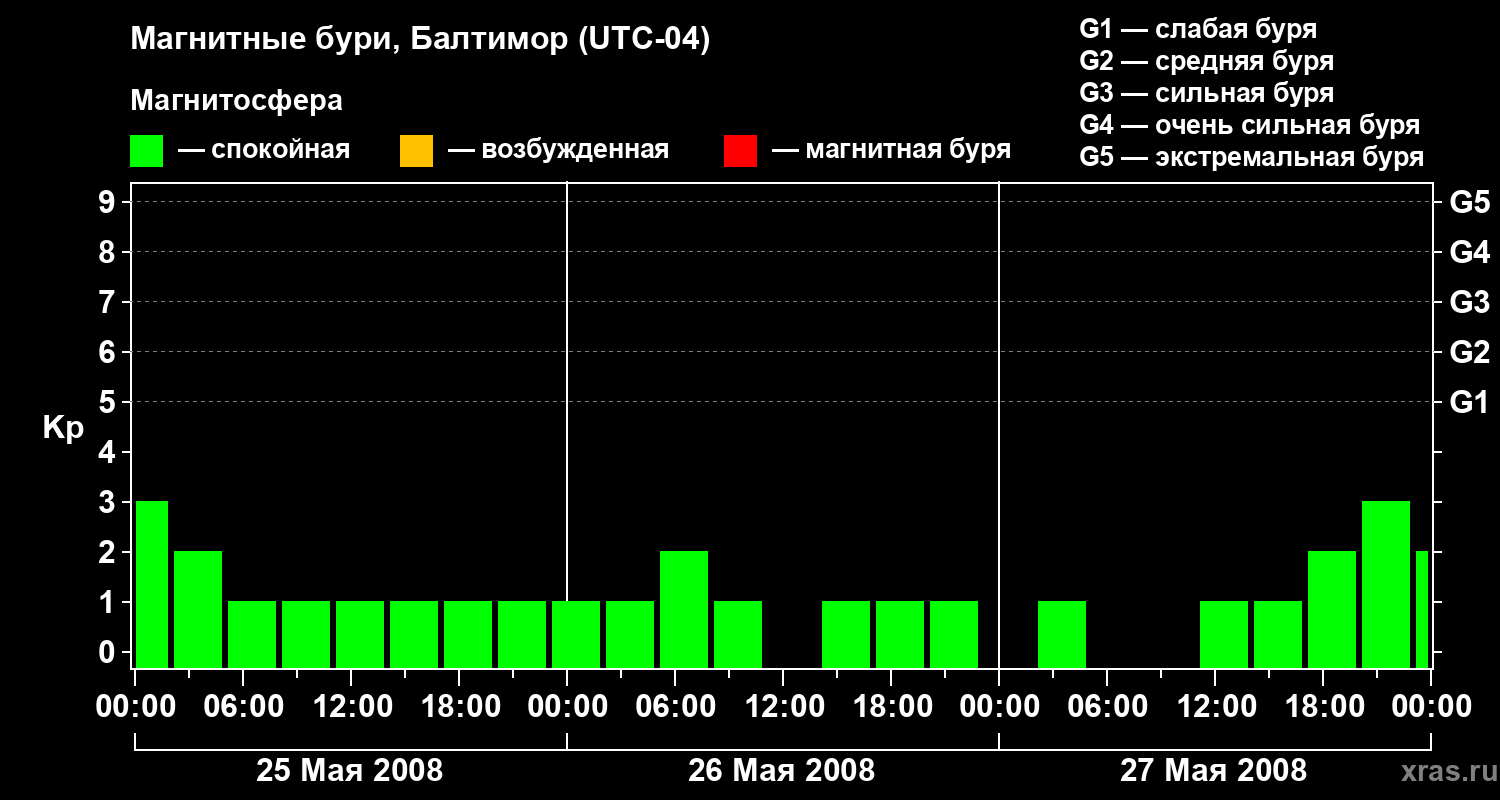Click the '12:00' time label under 25 May
The image size is (1500, 800).
[351, 707]
